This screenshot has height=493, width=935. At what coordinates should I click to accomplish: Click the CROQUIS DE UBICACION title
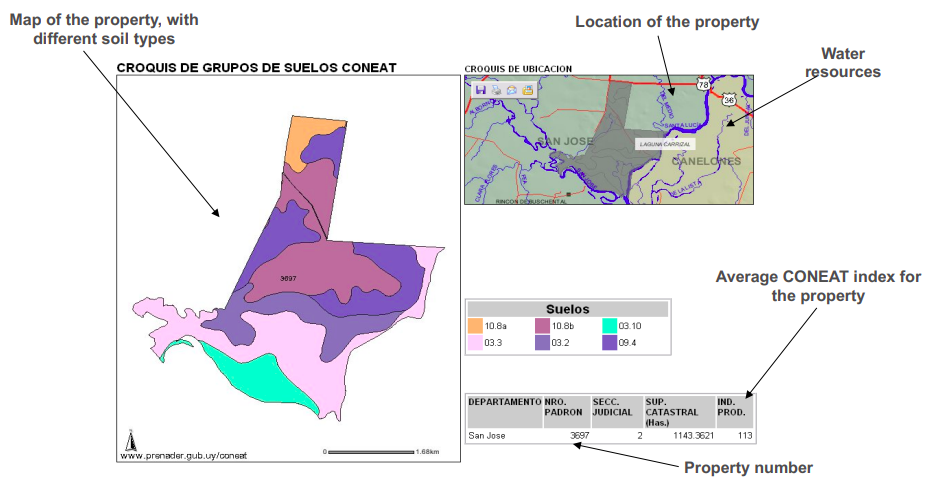(x=518, y=69)
